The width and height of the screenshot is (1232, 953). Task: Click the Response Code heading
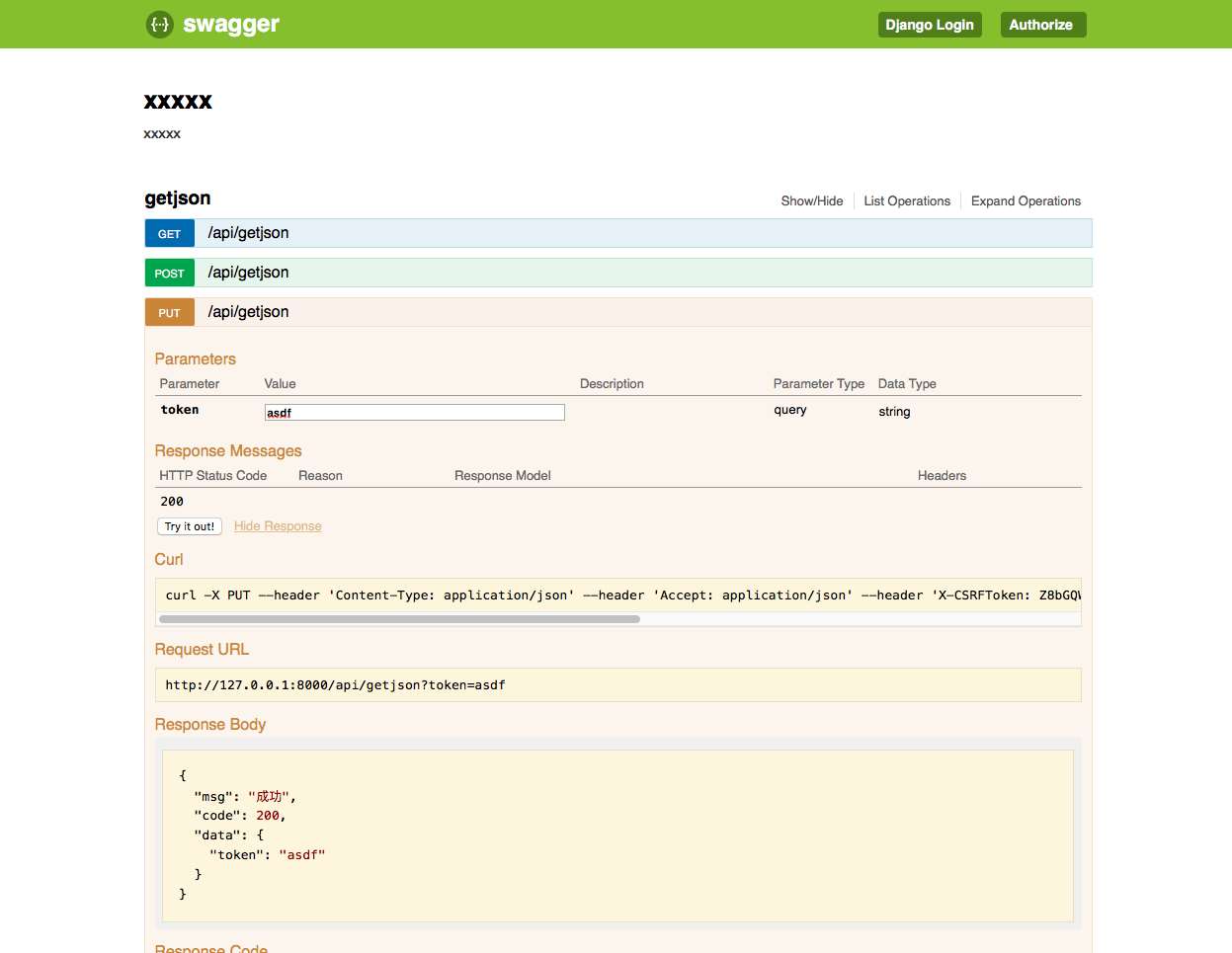211,948
